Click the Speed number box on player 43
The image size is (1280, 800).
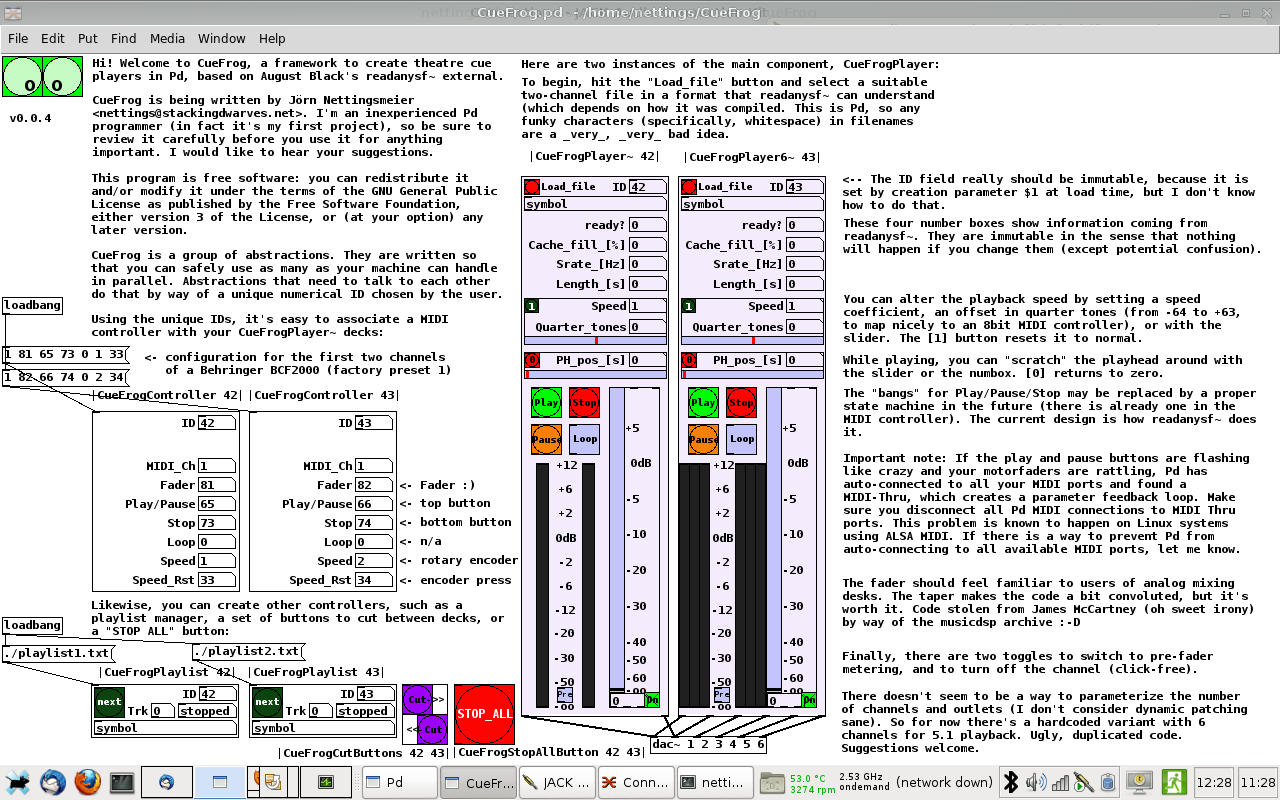[805, 306]
